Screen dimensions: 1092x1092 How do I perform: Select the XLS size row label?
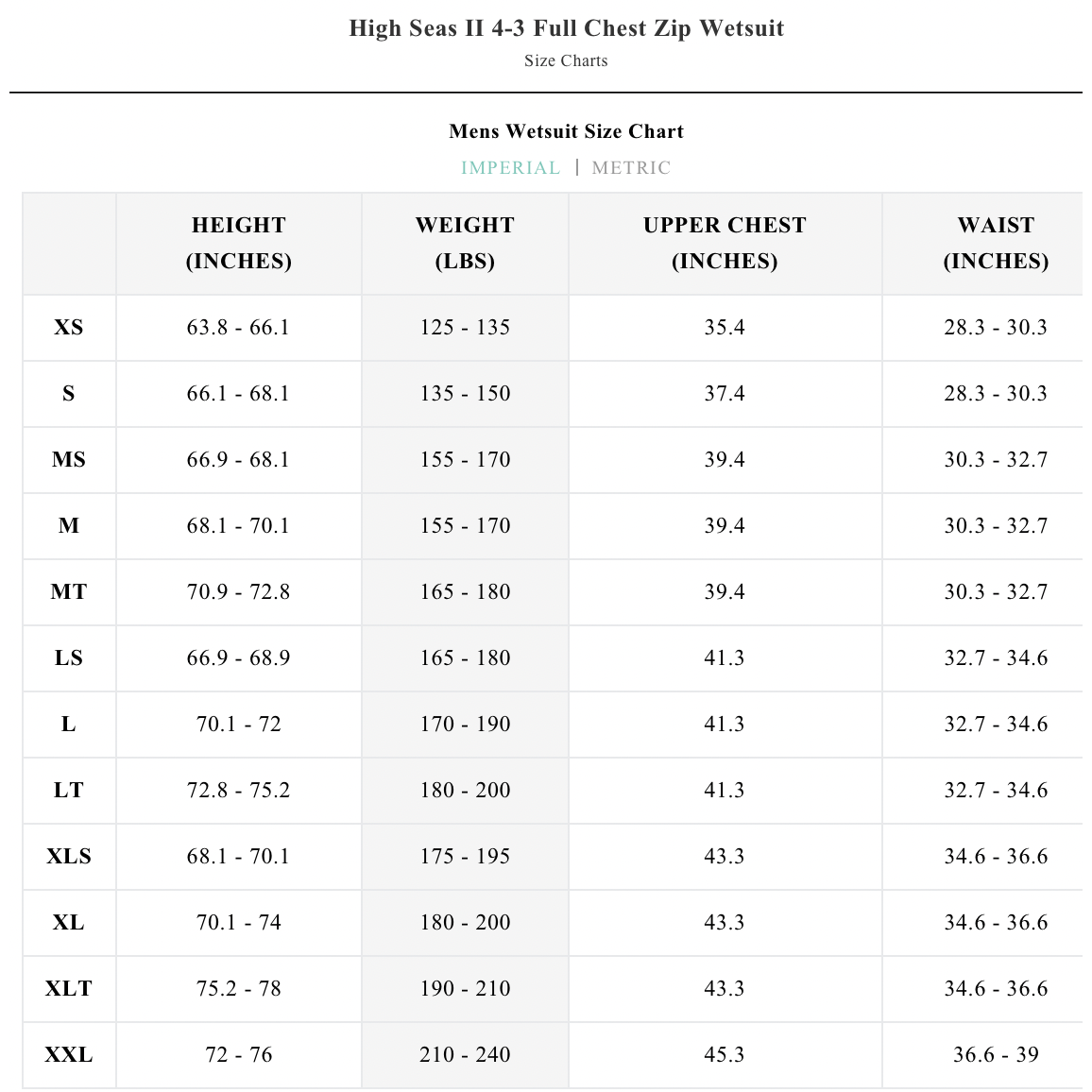[69, 857]
